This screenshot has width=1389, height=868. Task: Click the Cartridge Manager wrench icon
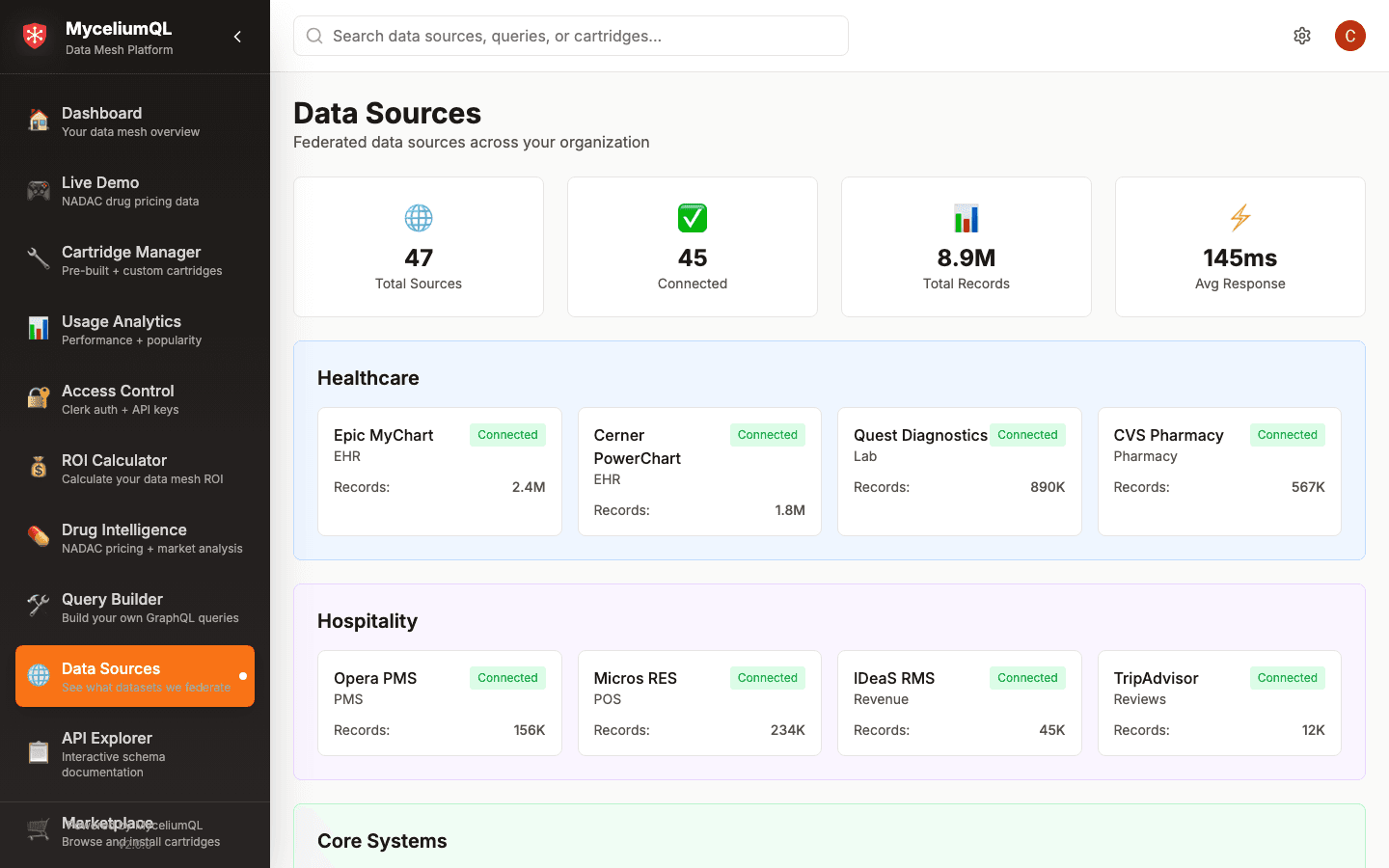[39, 259]
